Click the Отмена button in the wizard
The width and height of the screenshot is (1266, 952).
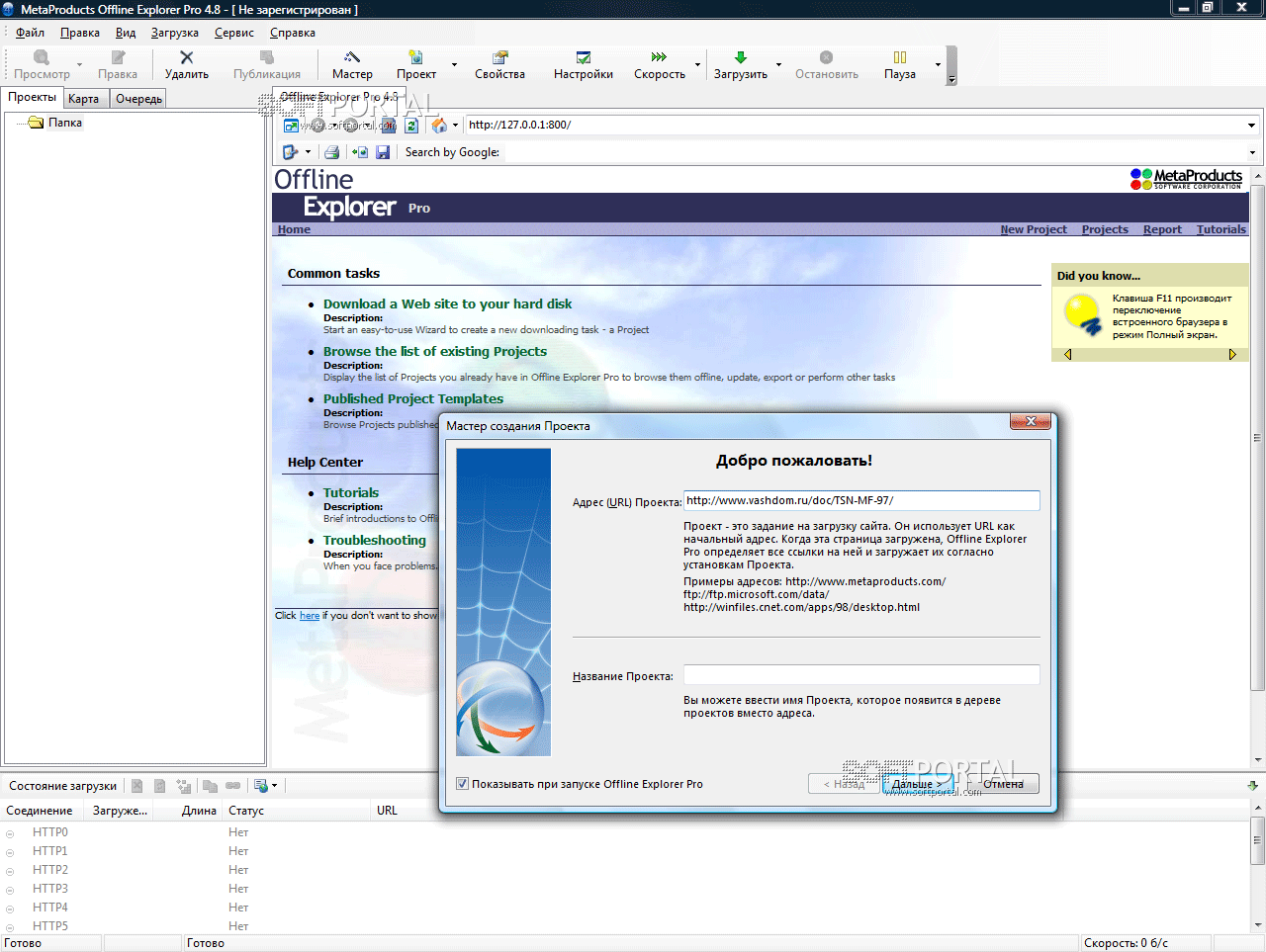click(x=1003, y=784)
